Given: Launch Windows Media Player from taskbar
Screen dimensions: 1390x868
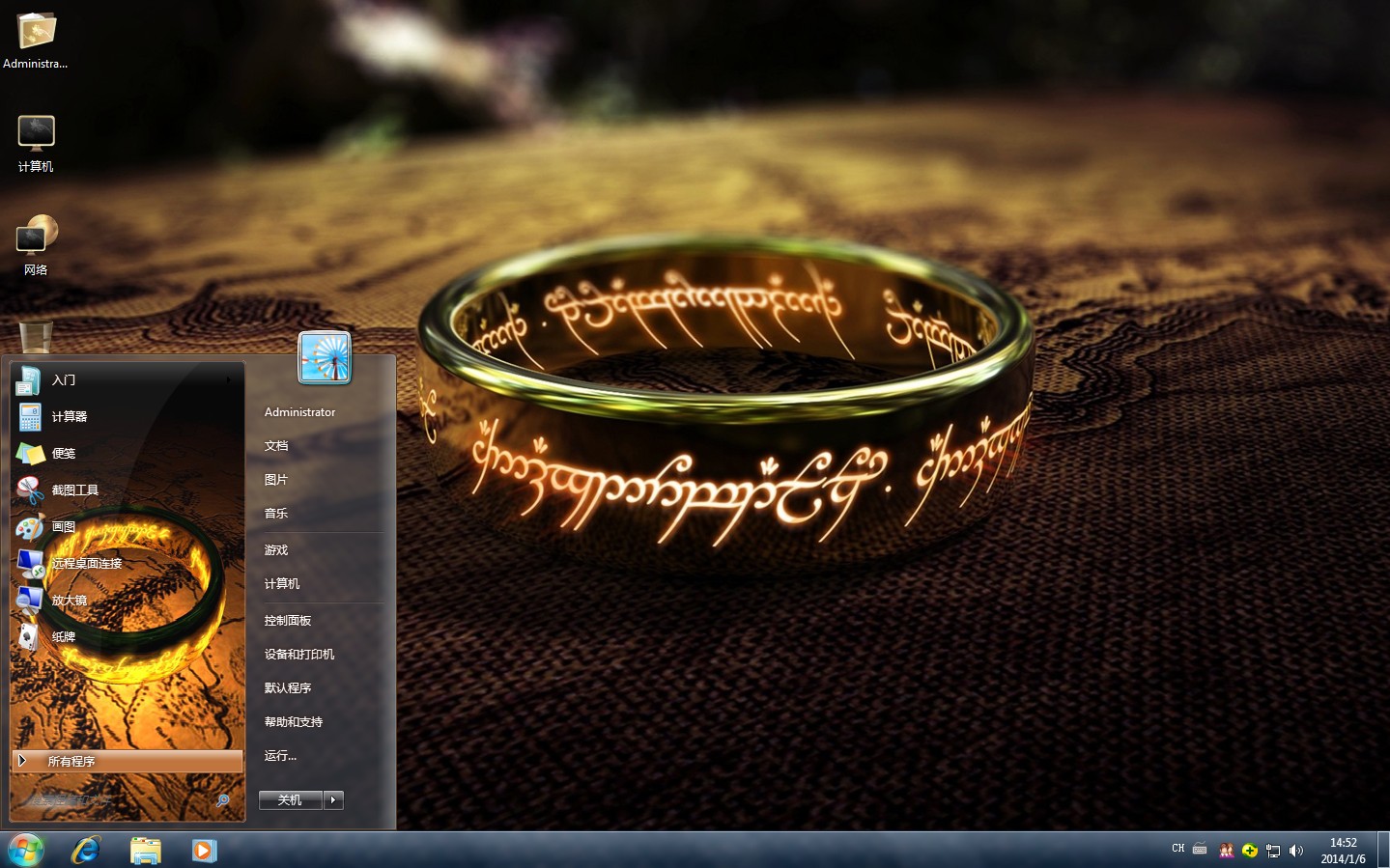Looking at the screenshot, I should (x=204, y=851).
